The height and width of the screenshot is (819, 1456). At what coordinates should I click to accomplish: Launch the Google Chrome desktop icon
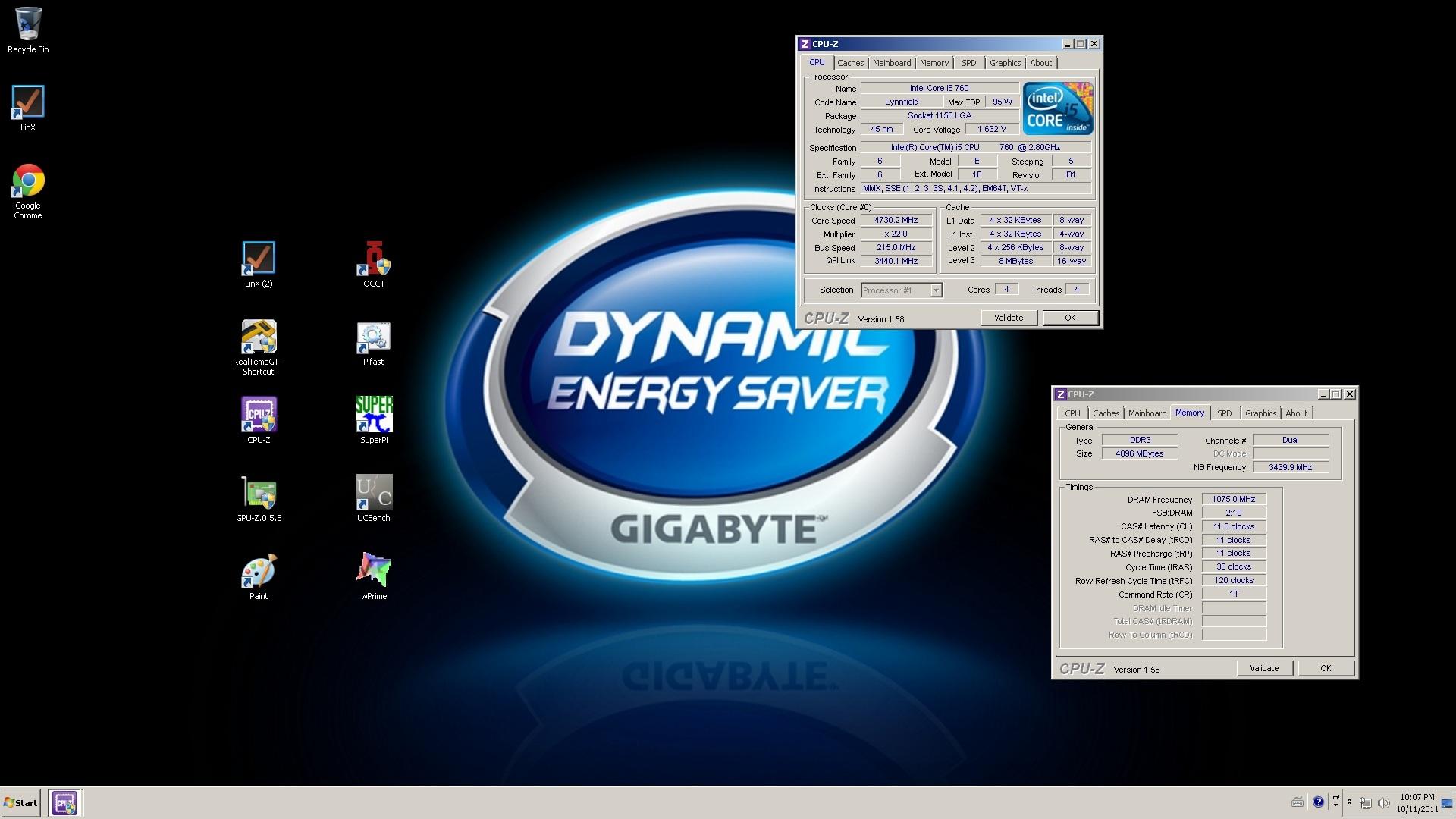28,192
